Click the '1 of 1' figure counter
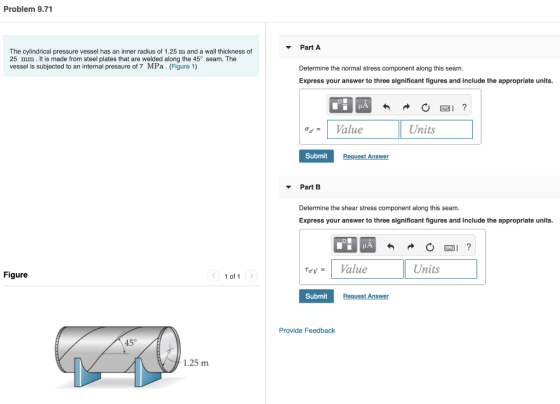This screenshot has height=404, width=560. (x=232, y=276)
